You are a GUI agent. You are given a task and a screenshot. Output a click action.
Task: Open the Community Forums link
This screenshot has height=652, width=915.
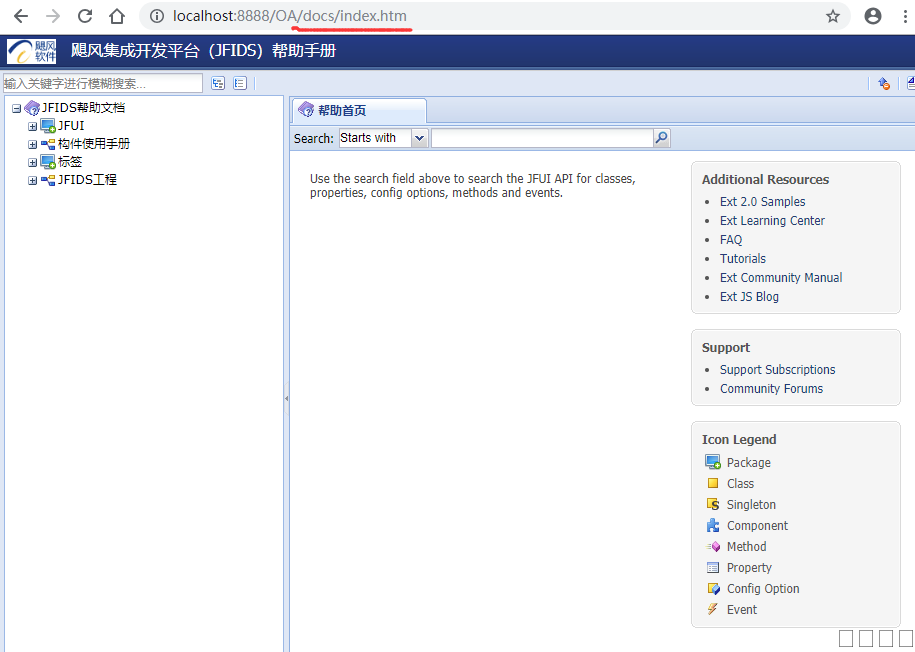pyautogui.click(x=771, y=389)
